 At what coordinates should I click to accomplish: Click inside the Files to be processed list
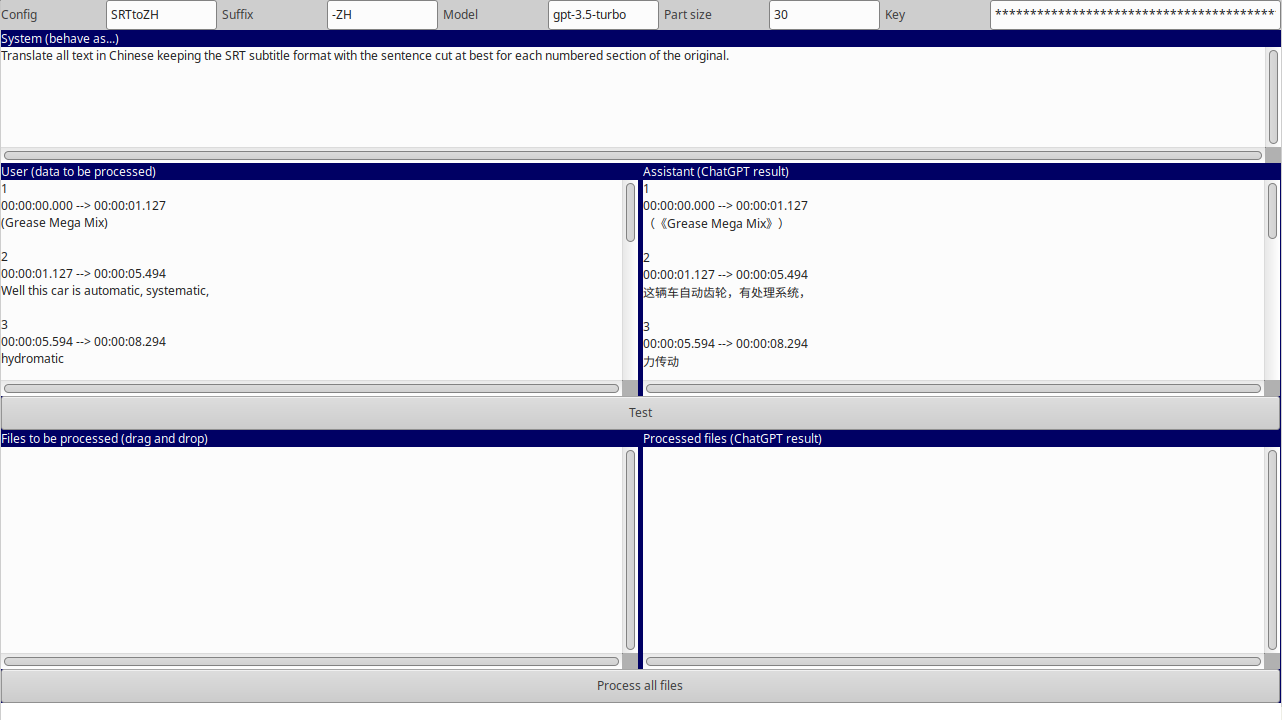tap(310, 550)
